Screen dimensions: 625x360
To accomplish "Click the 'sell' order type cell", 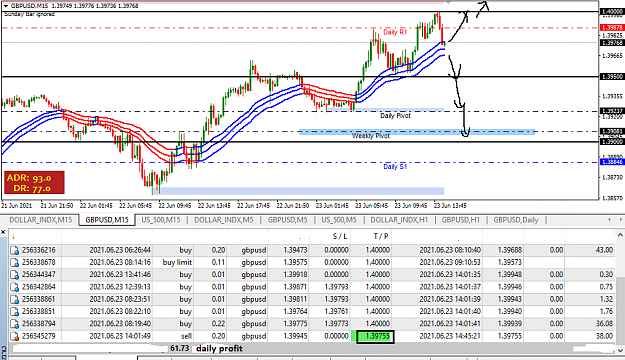I will point(186,336).
